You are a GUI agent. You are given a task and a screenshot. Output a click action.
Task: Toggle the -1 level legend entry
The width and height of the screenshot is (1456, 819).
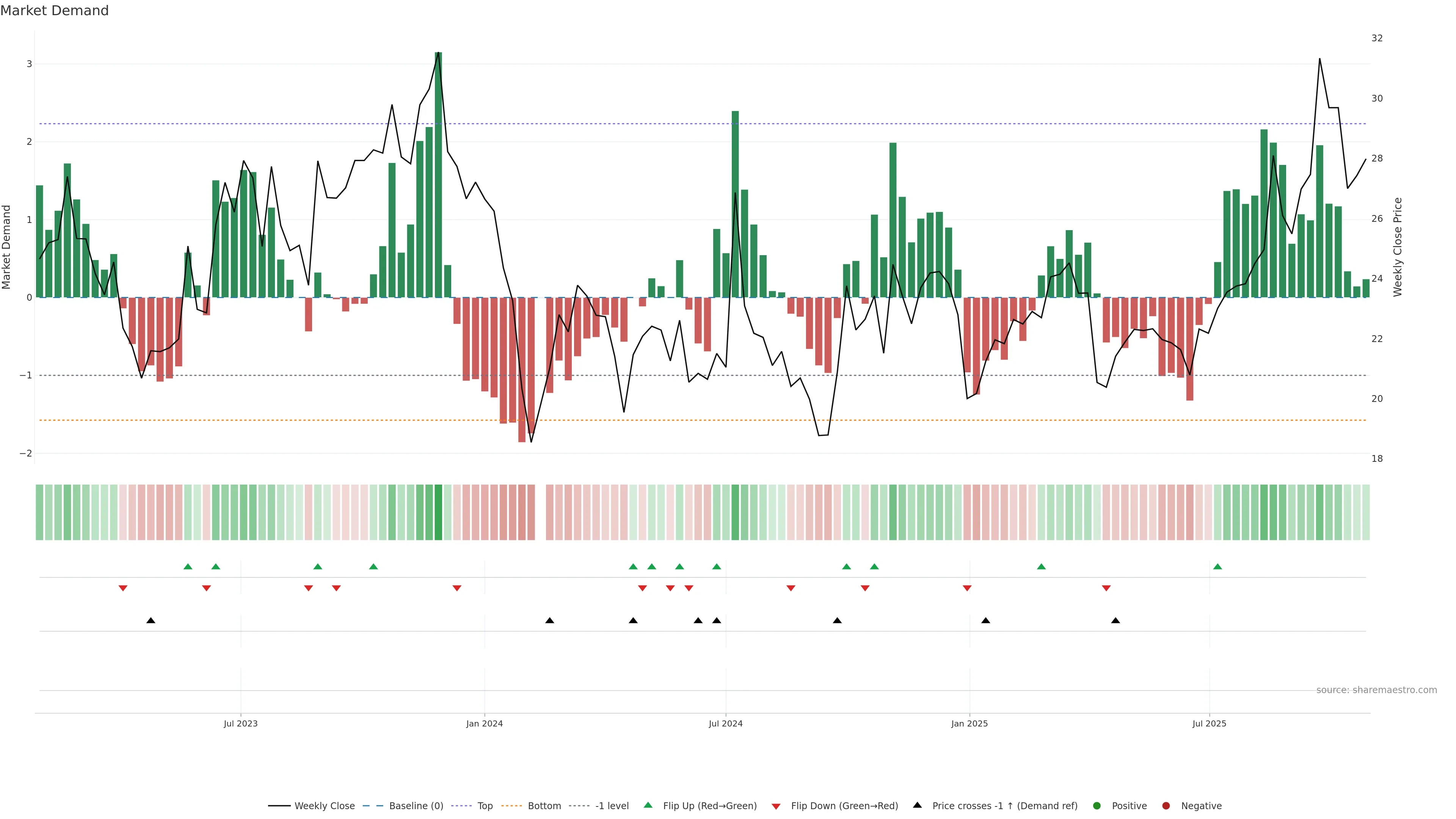coord(612,806)
